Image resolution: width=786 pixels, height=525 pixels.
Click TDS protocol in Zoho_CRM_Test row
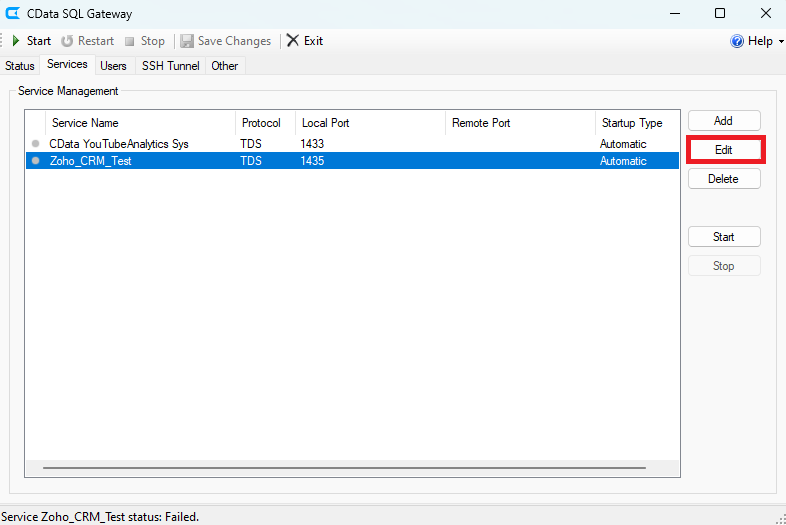(x=251, y=161)
